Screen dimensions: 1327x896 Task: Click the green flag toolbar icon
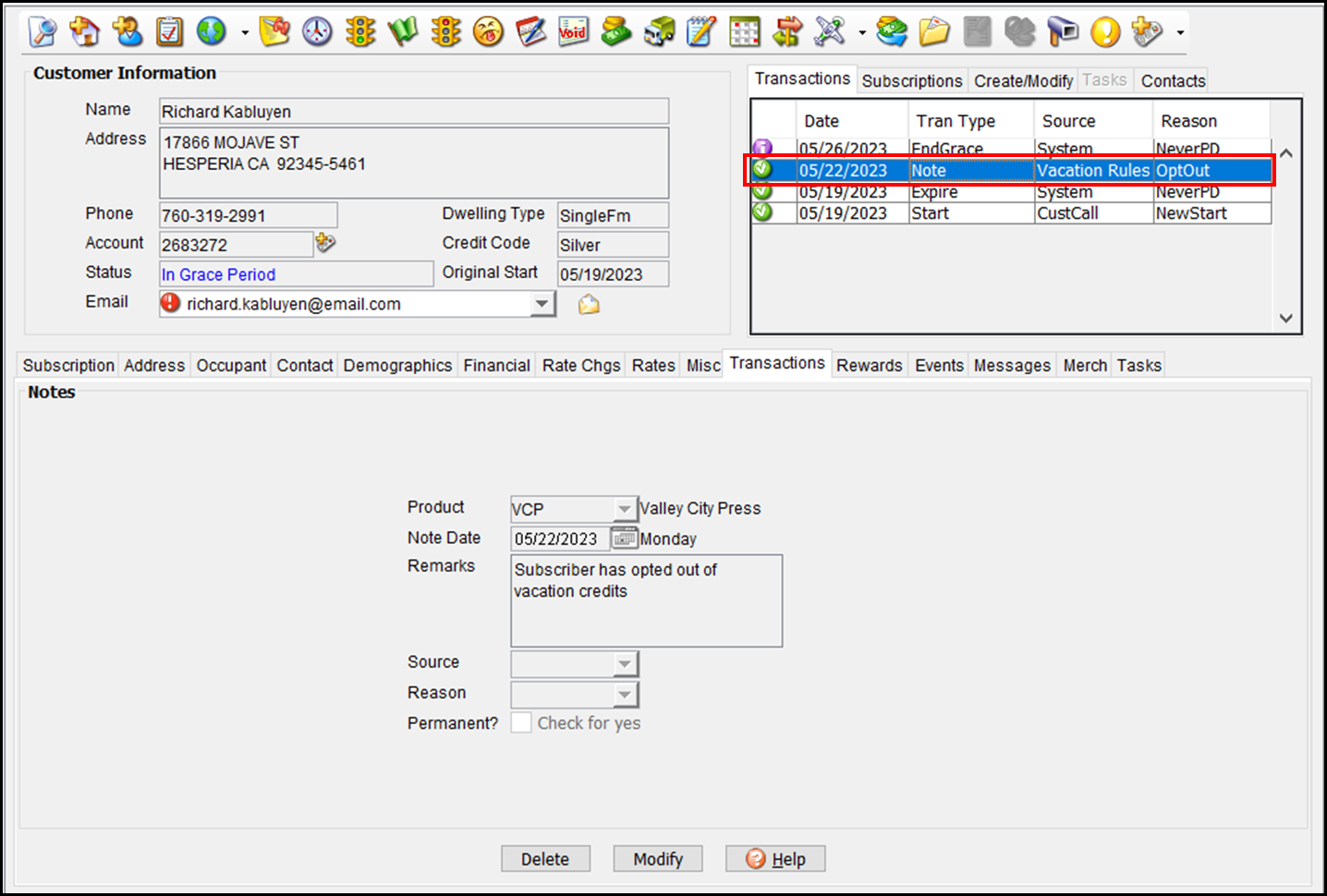tap(403, 32)
